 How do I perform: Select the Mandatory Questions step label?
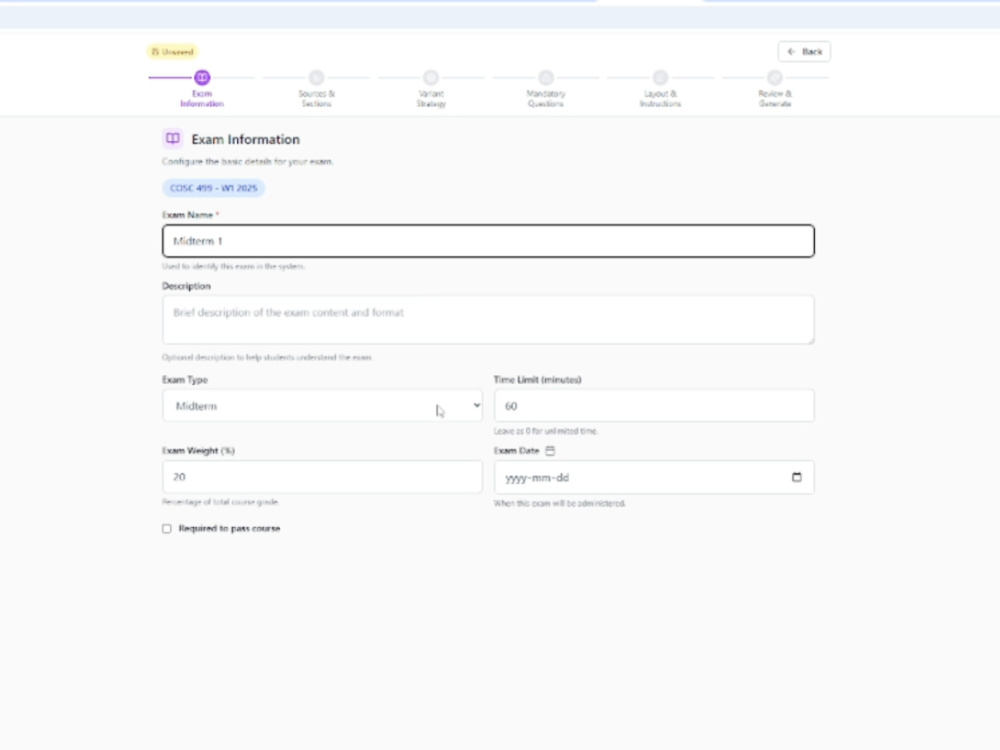pos(546,98)
